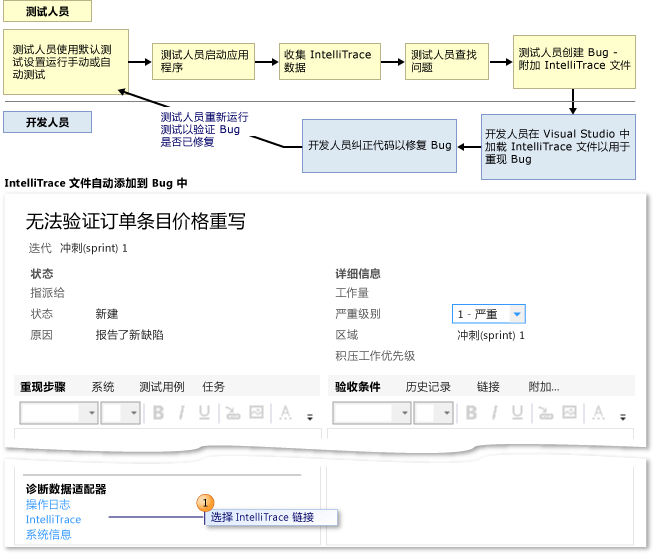Click the 测试人员创建 Bug flowchart box
This screenshot has width=655, height=555.
click(x=574, y=62)
